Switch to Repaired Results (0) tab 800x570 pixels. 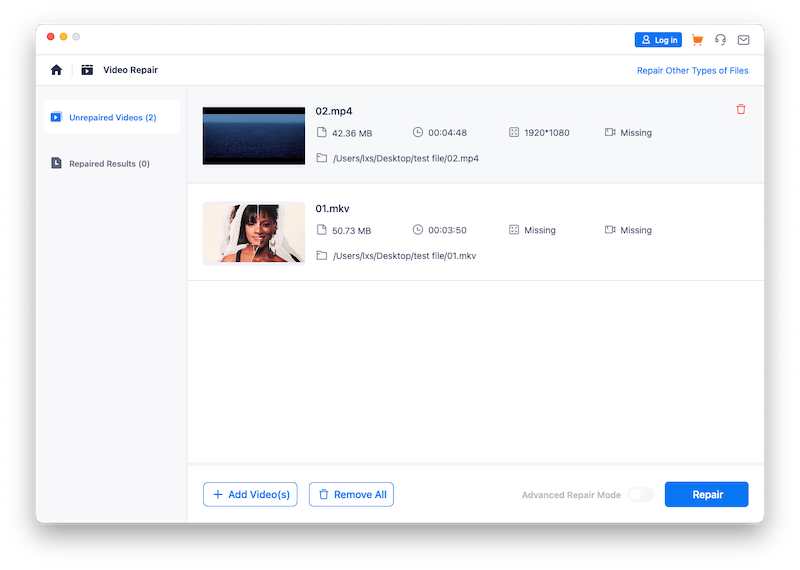click(x=112, y=163)
